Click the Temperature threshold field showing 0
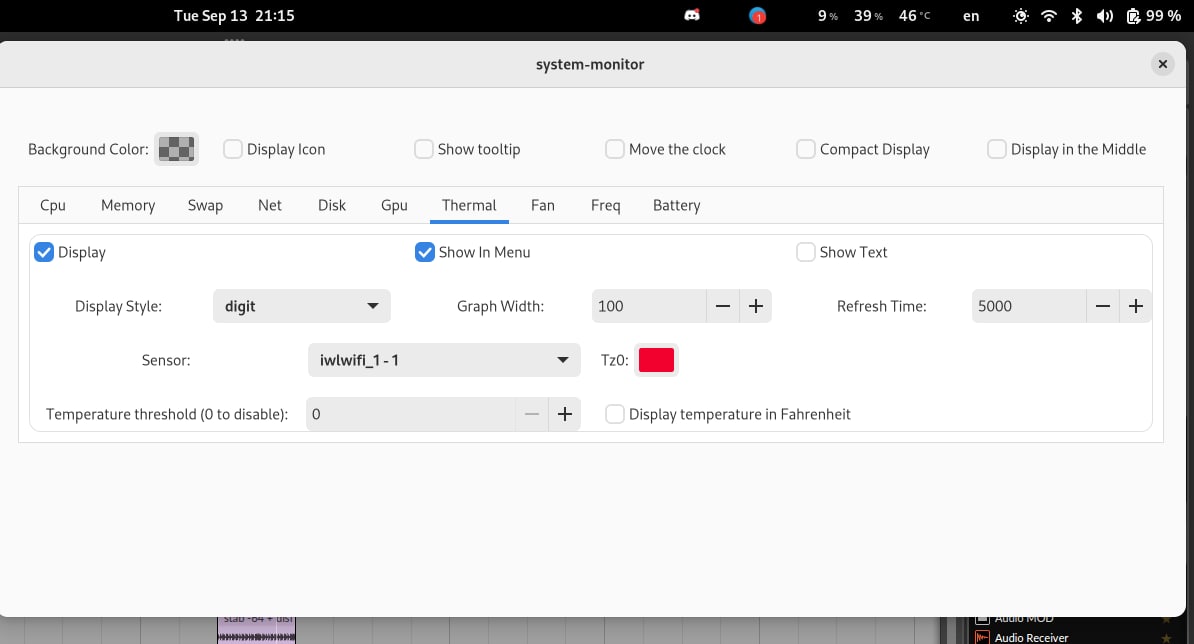The width and height of the screenshot is (1194, 644). [411, 414]
